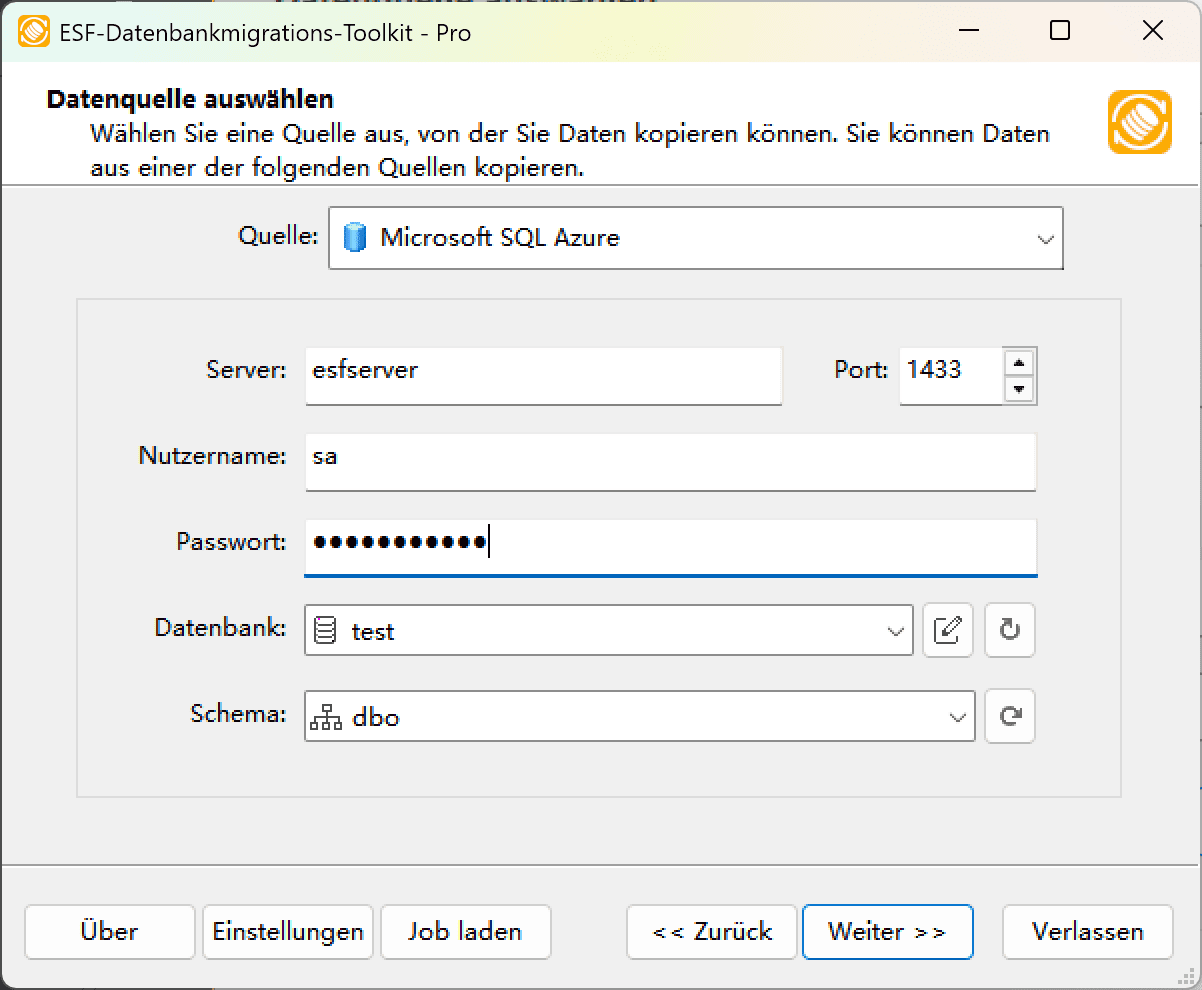1202x990 pixels.
Task: Refresh the Schema list
Action: 1009,716
